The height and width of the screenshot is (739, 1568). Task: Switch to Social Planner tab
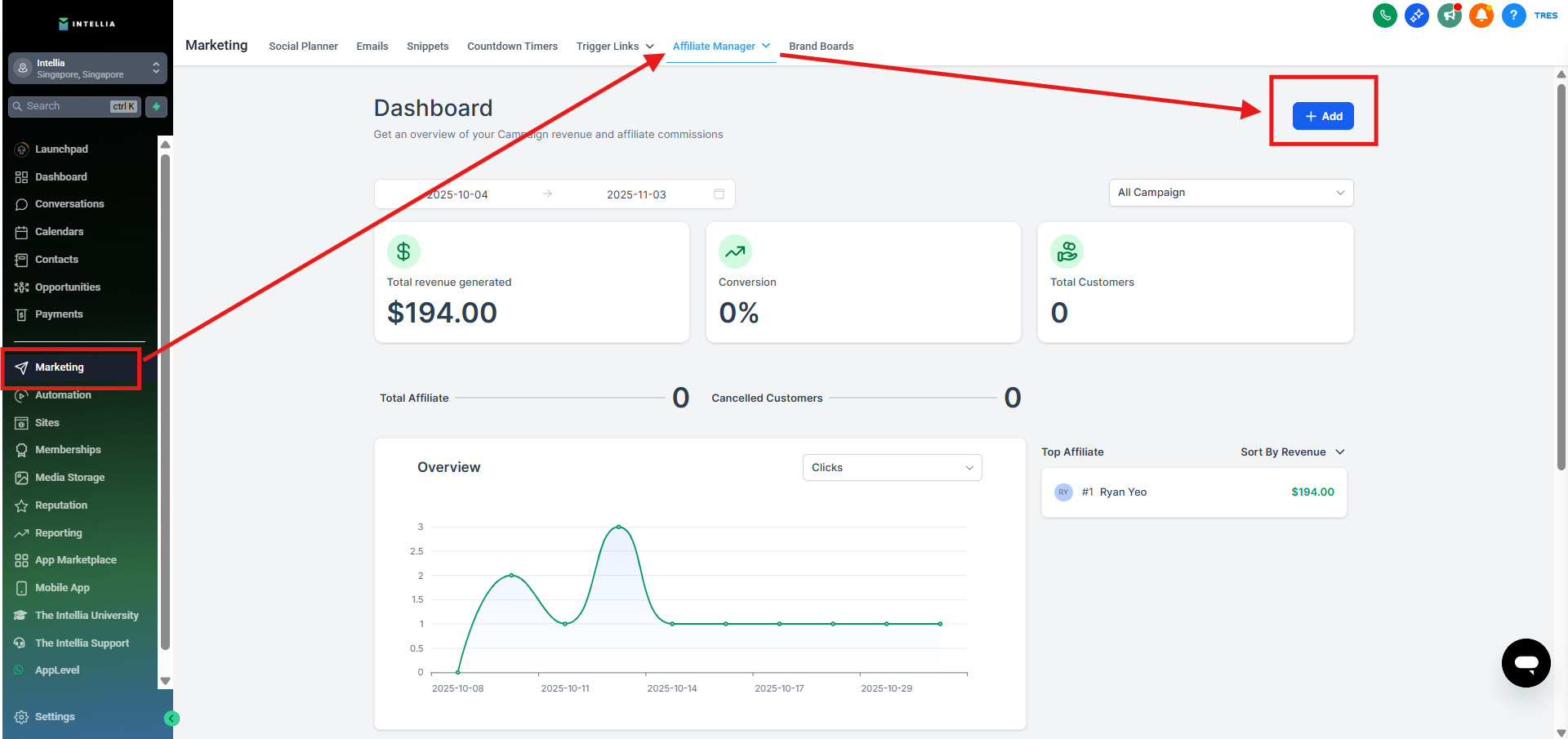[x=303, y=47]
